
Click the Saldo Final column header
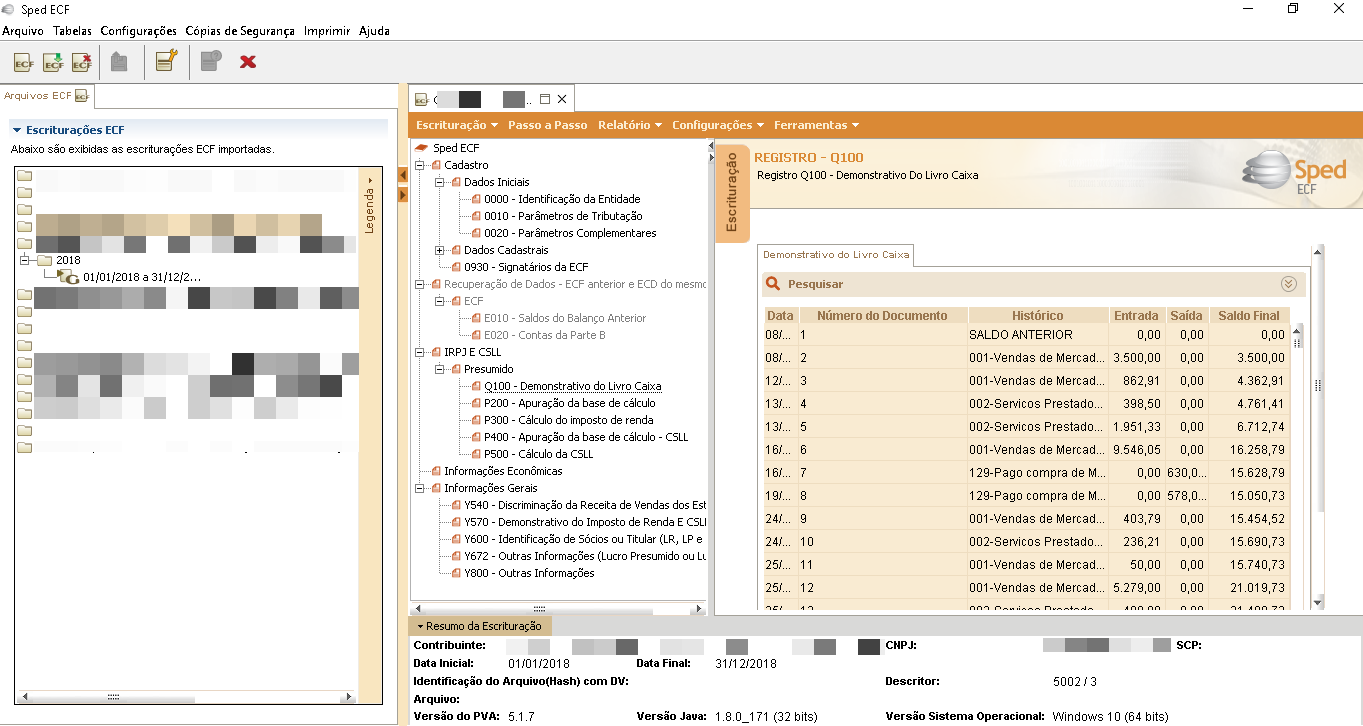click(1249, 316)
